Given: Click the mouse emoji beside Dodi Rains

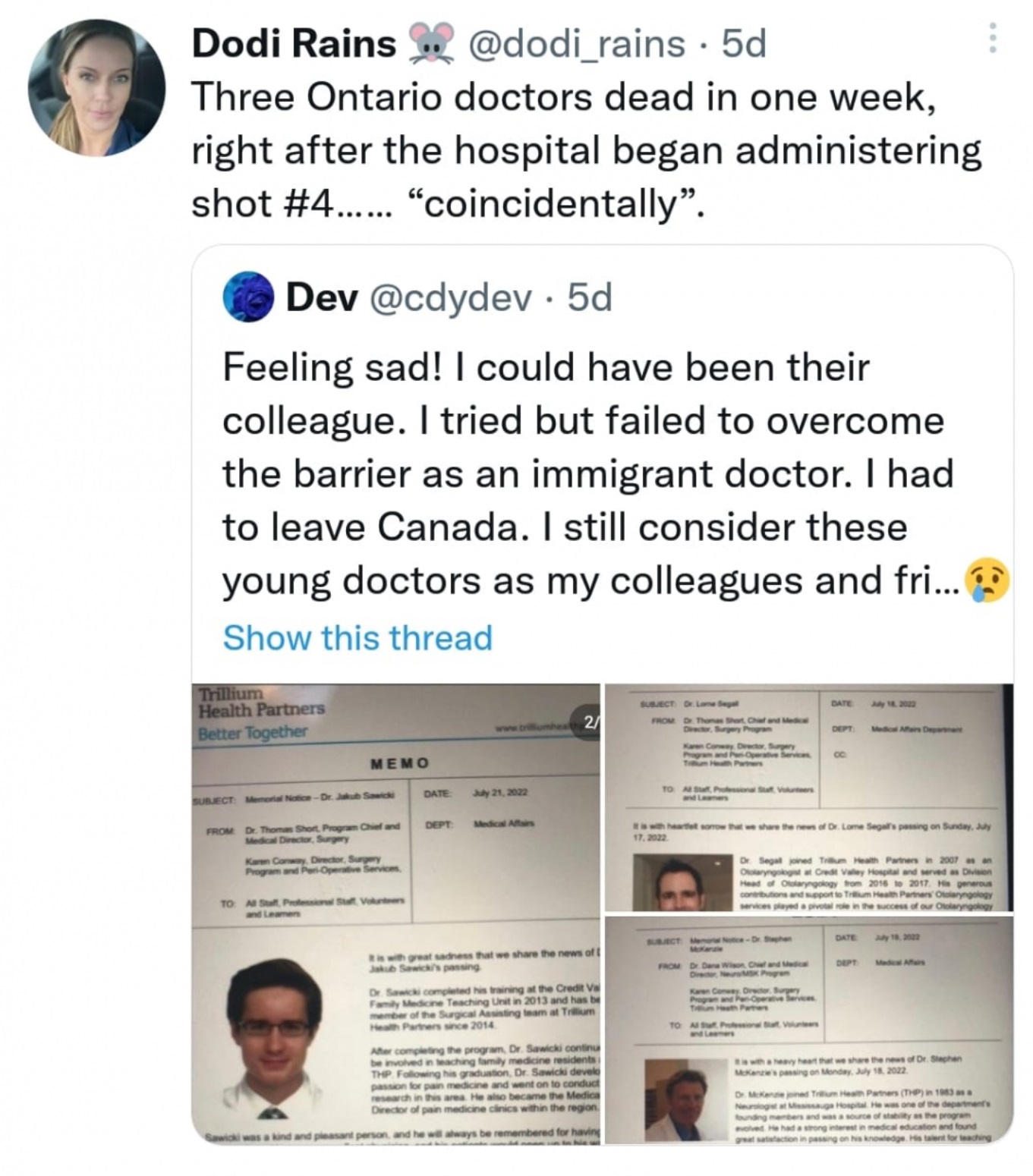Looking at the screenshot, I should (430, 42).
